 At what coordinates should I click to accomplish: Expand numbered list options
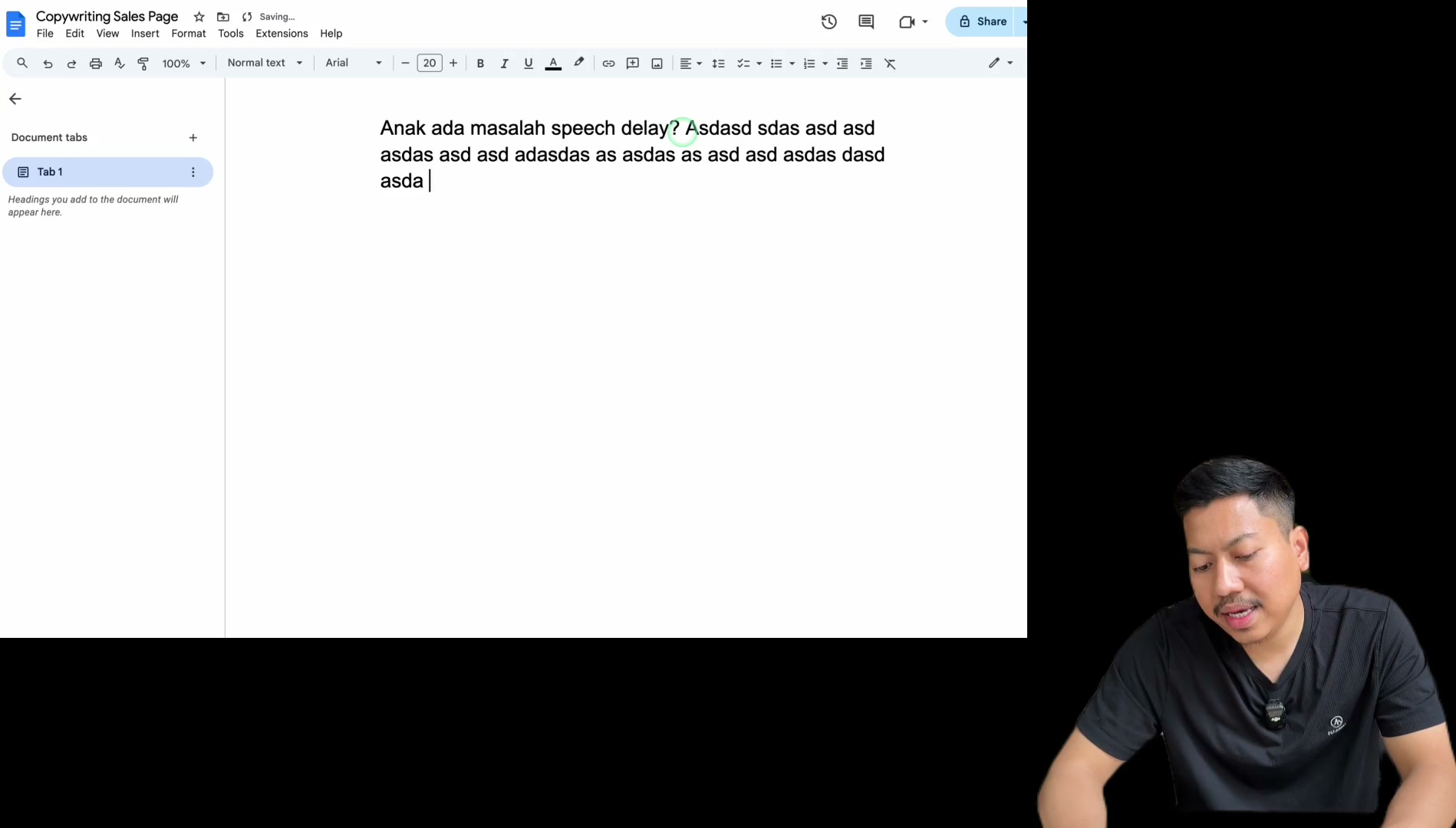[x=825, y=64]
